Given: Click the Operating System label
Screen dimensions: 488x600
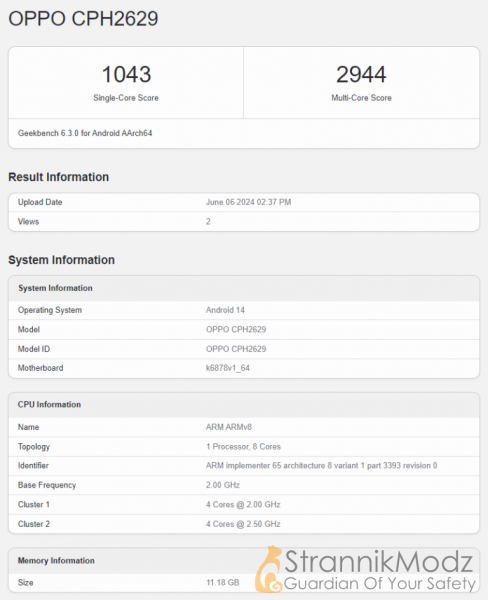Looking at the screenshot, I should click(50, 310).
